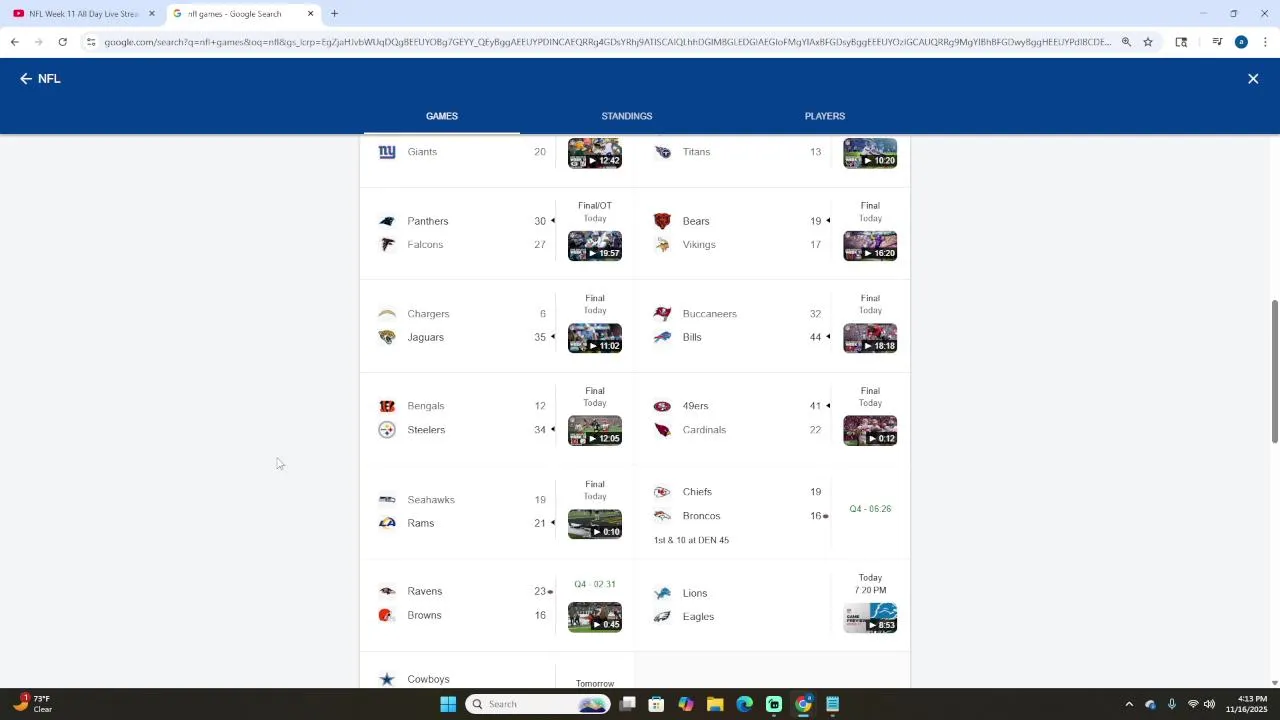
Task: Switch to NFL Week 11 Live Stream tab
Action: pos(84,14)
